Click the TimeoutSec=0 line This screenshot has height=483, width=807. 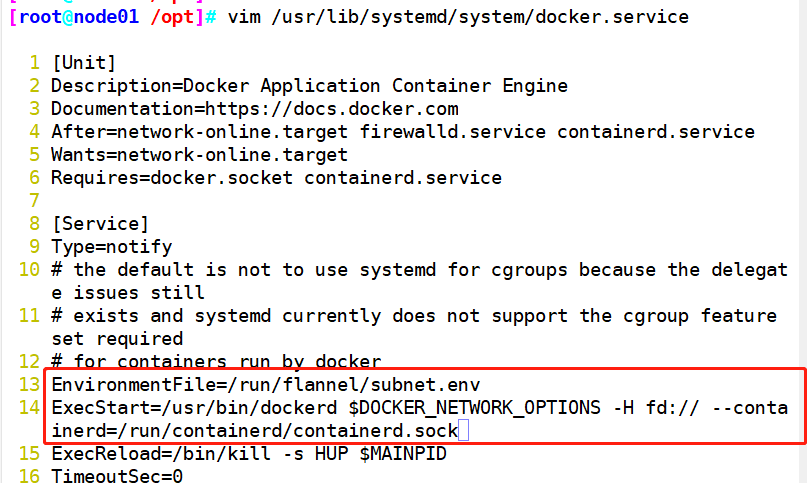pyautogui.click(x=117, y=475)
